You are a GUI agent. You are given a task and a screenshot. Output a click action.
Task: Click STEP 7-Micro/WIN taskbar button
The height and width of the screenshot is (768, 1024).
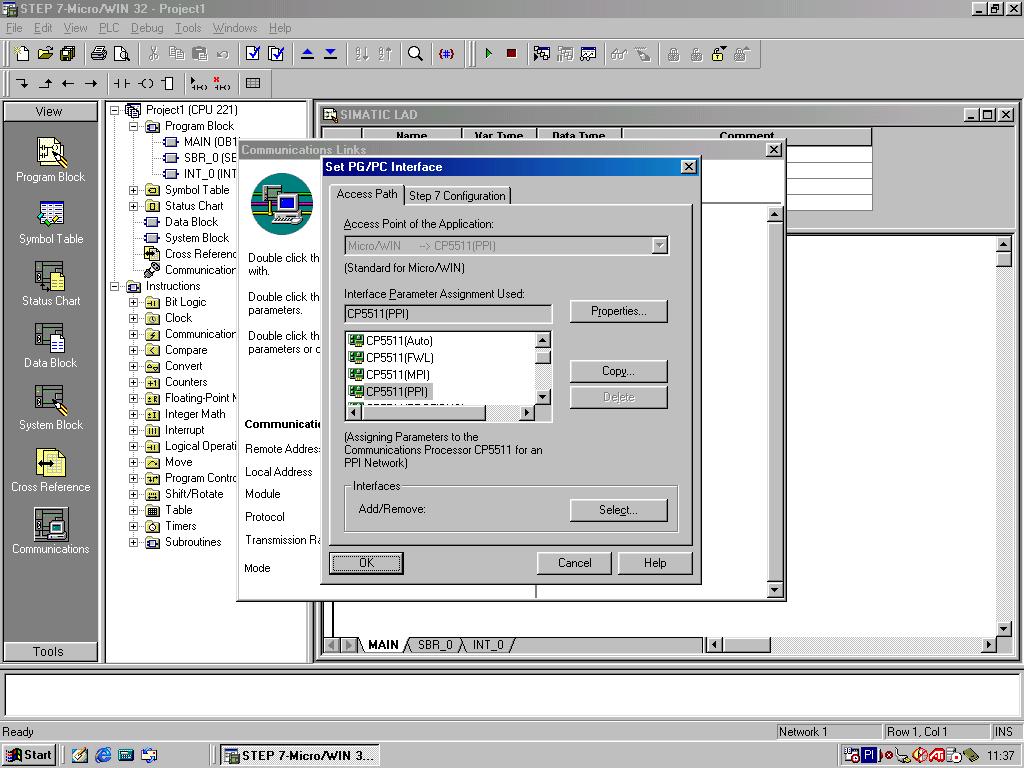[x=299, y=756]
